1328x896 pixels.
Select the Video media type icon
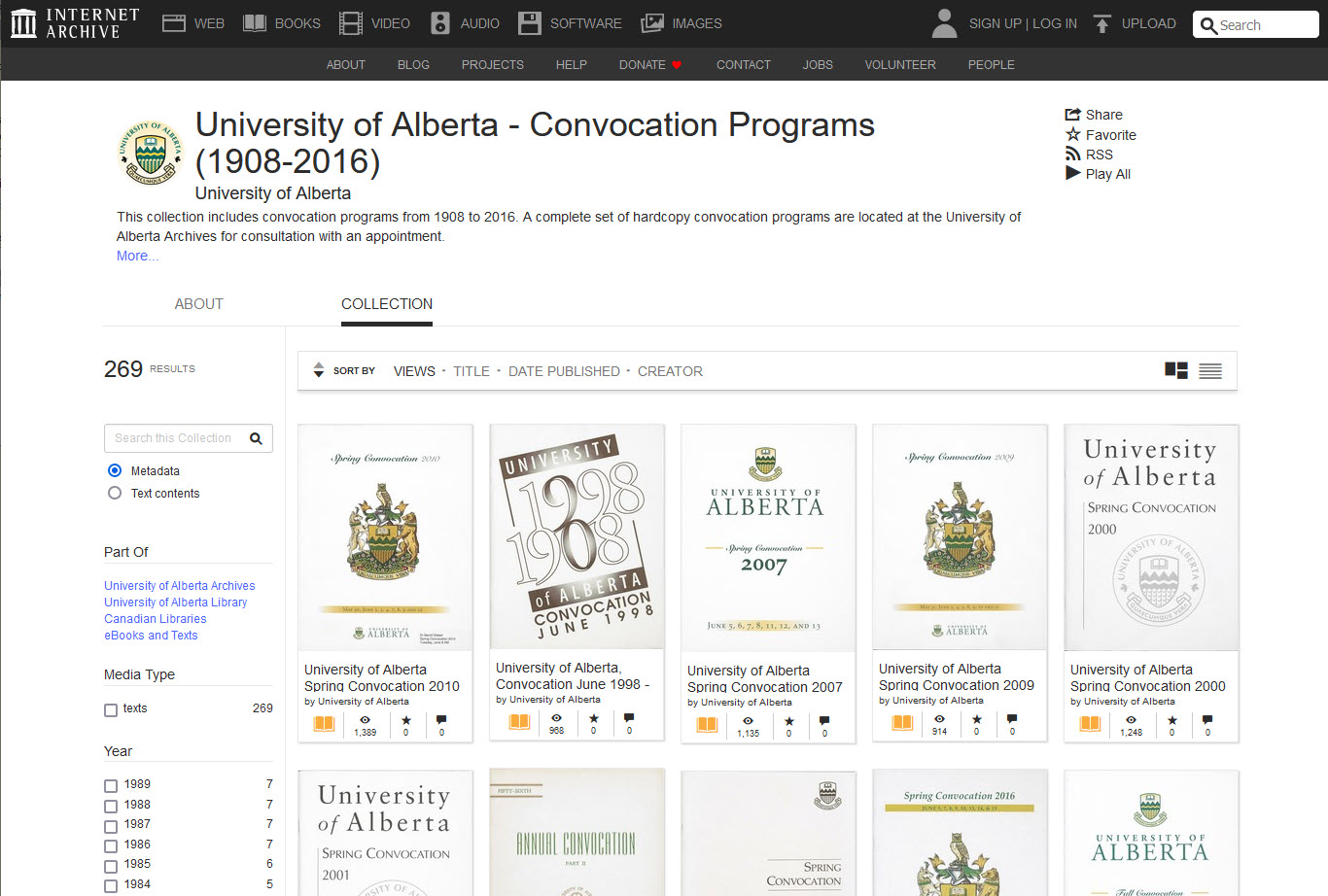349,22
